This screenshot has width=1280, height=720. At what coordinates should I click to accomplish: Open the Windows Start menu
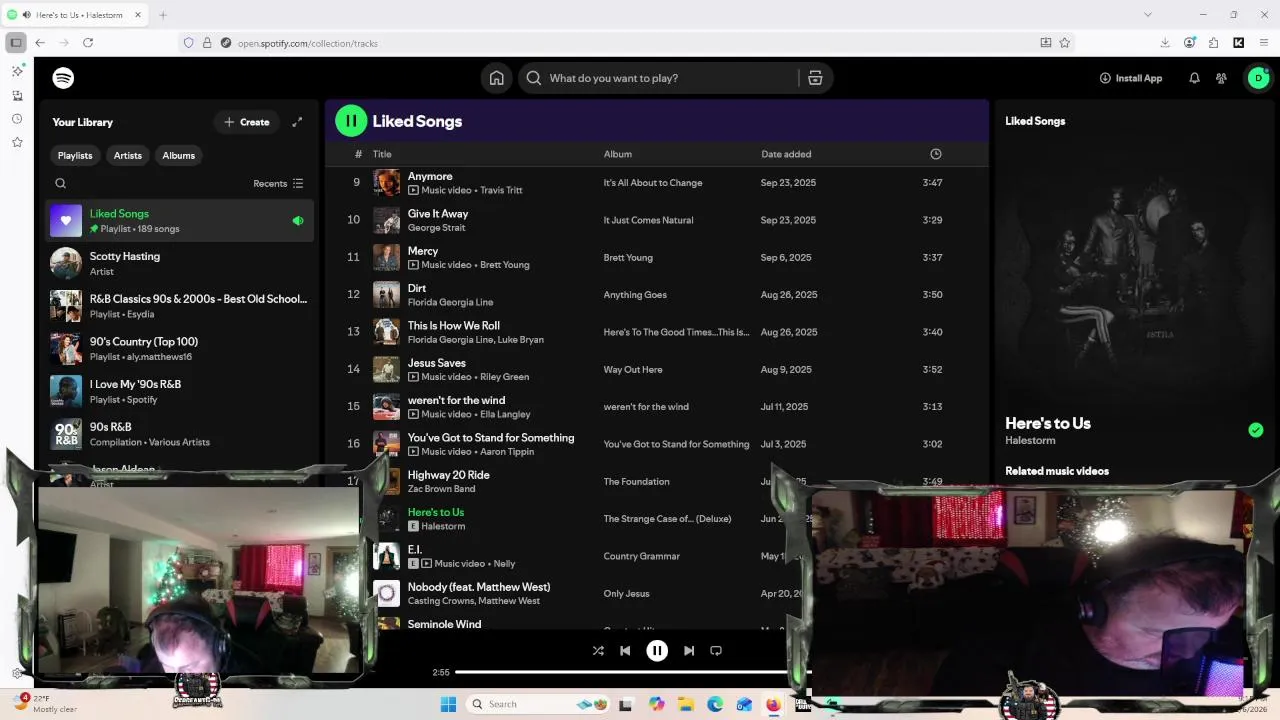(x=448, y=704)
